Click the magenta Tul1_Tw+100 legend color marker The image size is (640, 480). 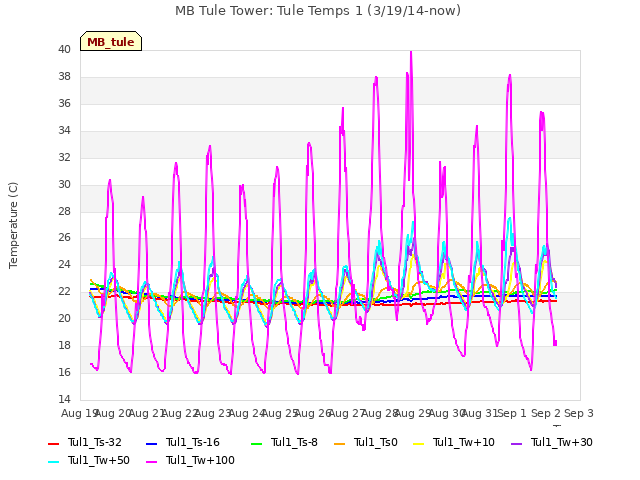151,462
